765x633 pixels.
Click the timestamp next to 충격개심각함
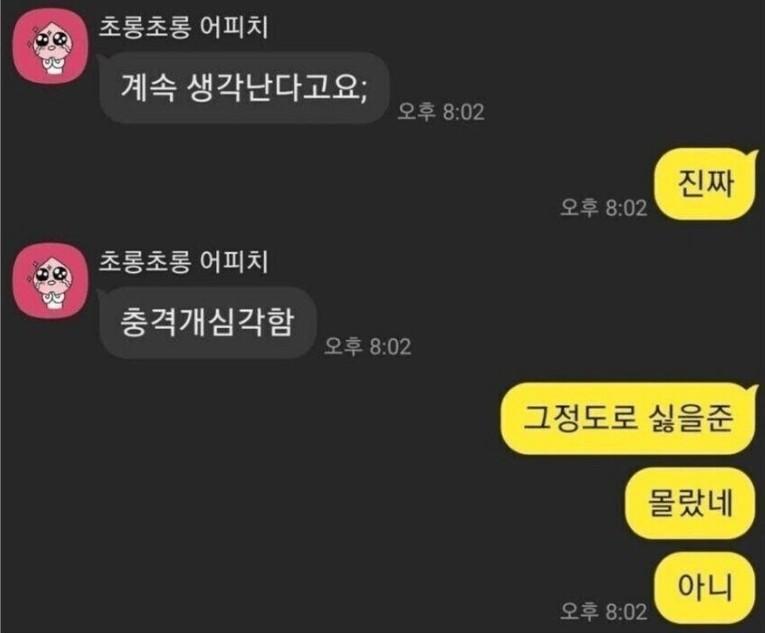[x=368, y=347]
